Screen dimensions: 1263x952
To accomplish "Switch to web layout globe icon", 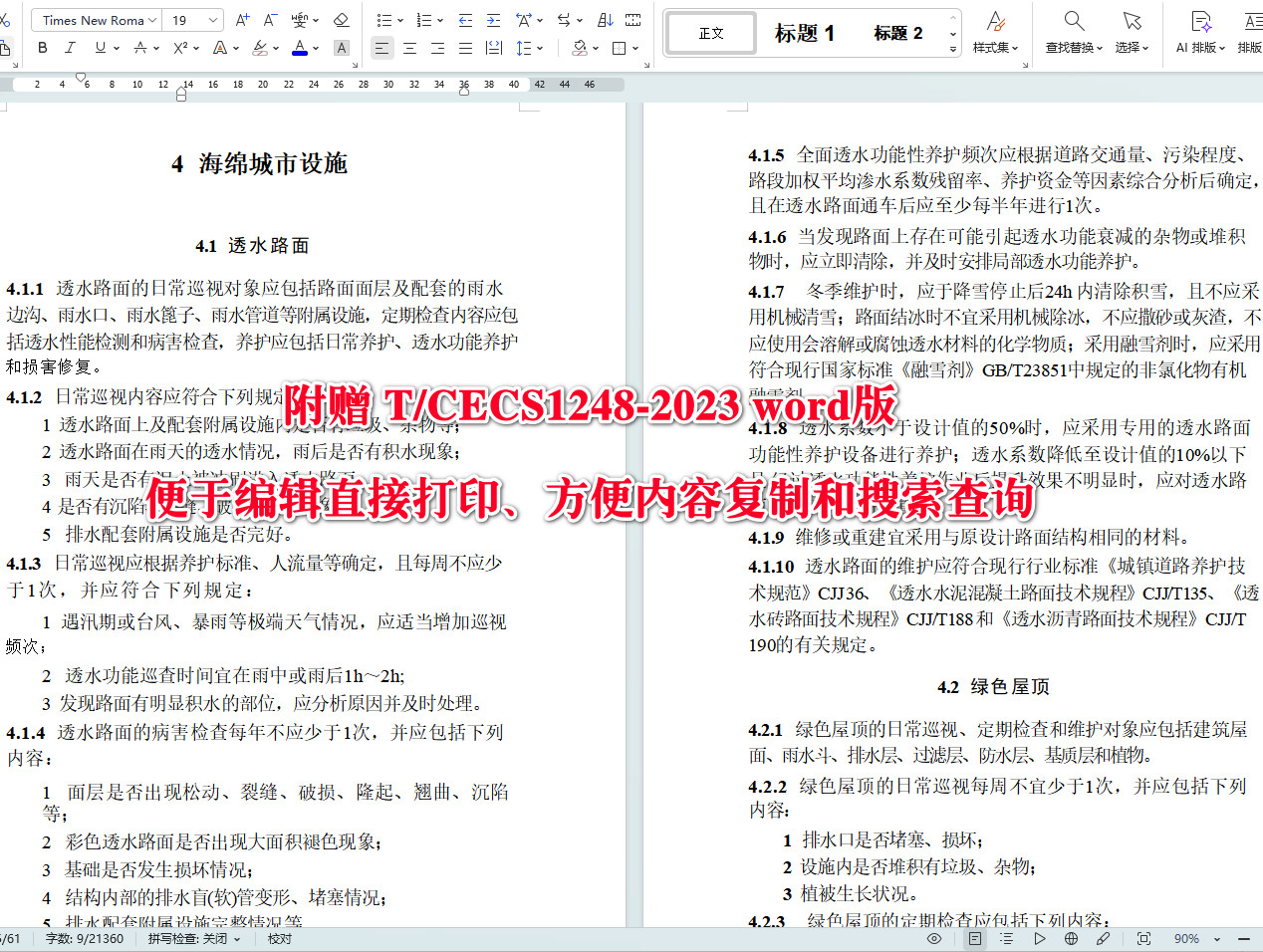I will pyautogui.click(x=1071, y=938).
